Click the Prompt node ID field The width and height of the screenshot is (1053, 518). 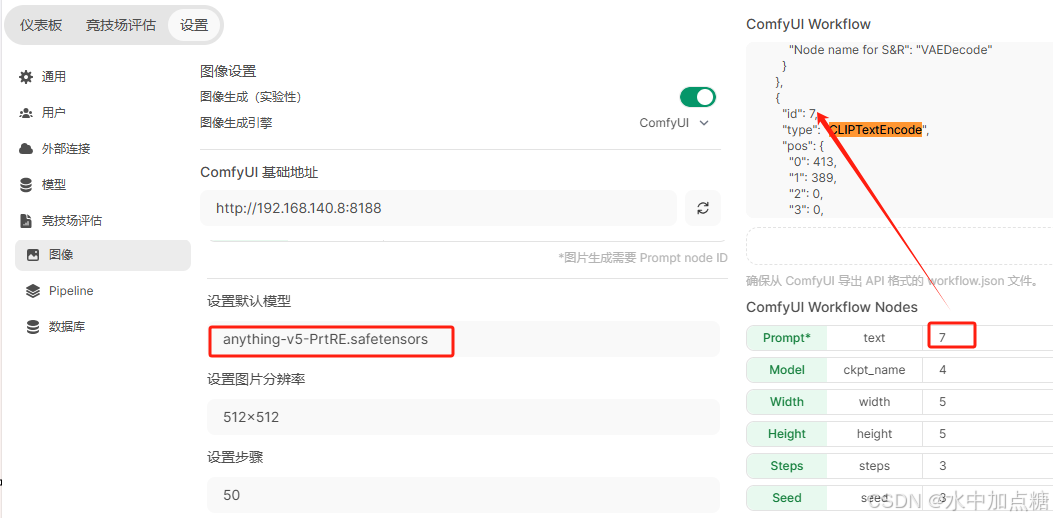987,338
